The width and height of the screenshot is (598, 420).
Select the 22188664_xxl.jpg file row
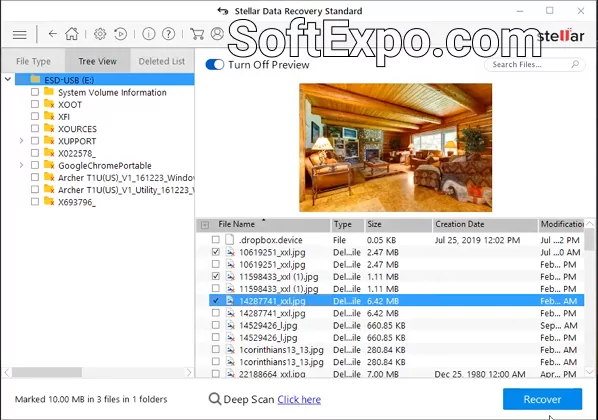tap(397, 374)
